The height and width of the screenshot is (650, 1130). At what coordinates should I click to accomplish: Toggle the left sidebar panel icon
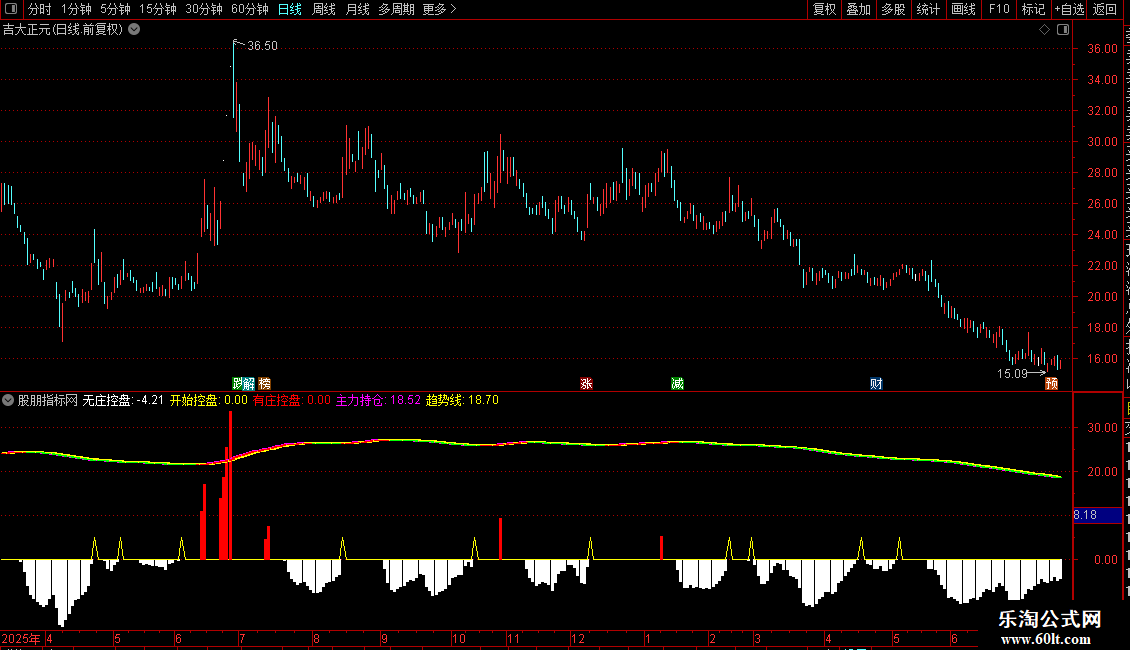(11, 9)
